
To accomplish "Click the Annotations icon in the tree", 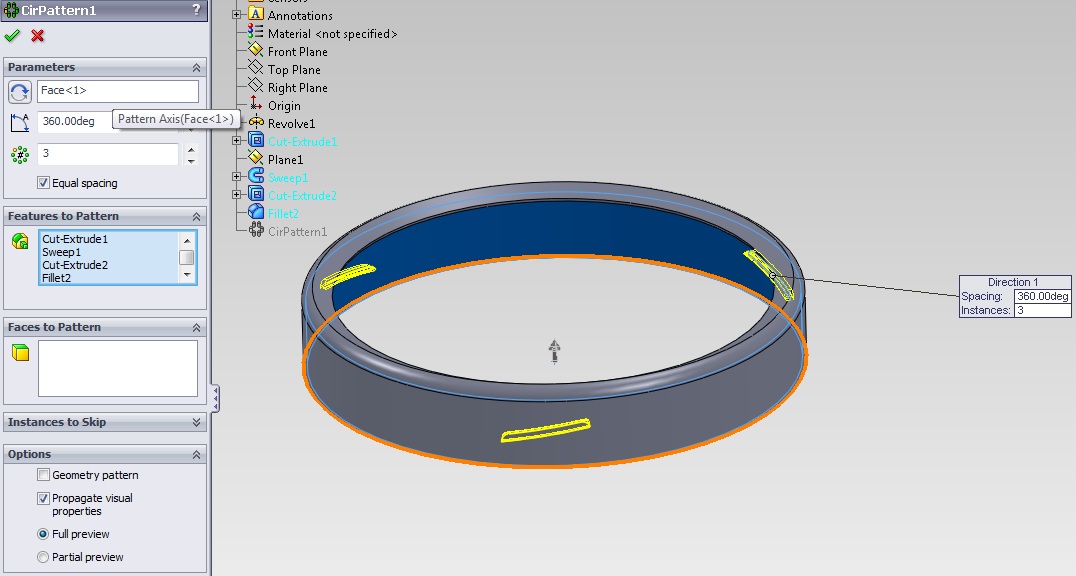I will [x=255, y=14].
